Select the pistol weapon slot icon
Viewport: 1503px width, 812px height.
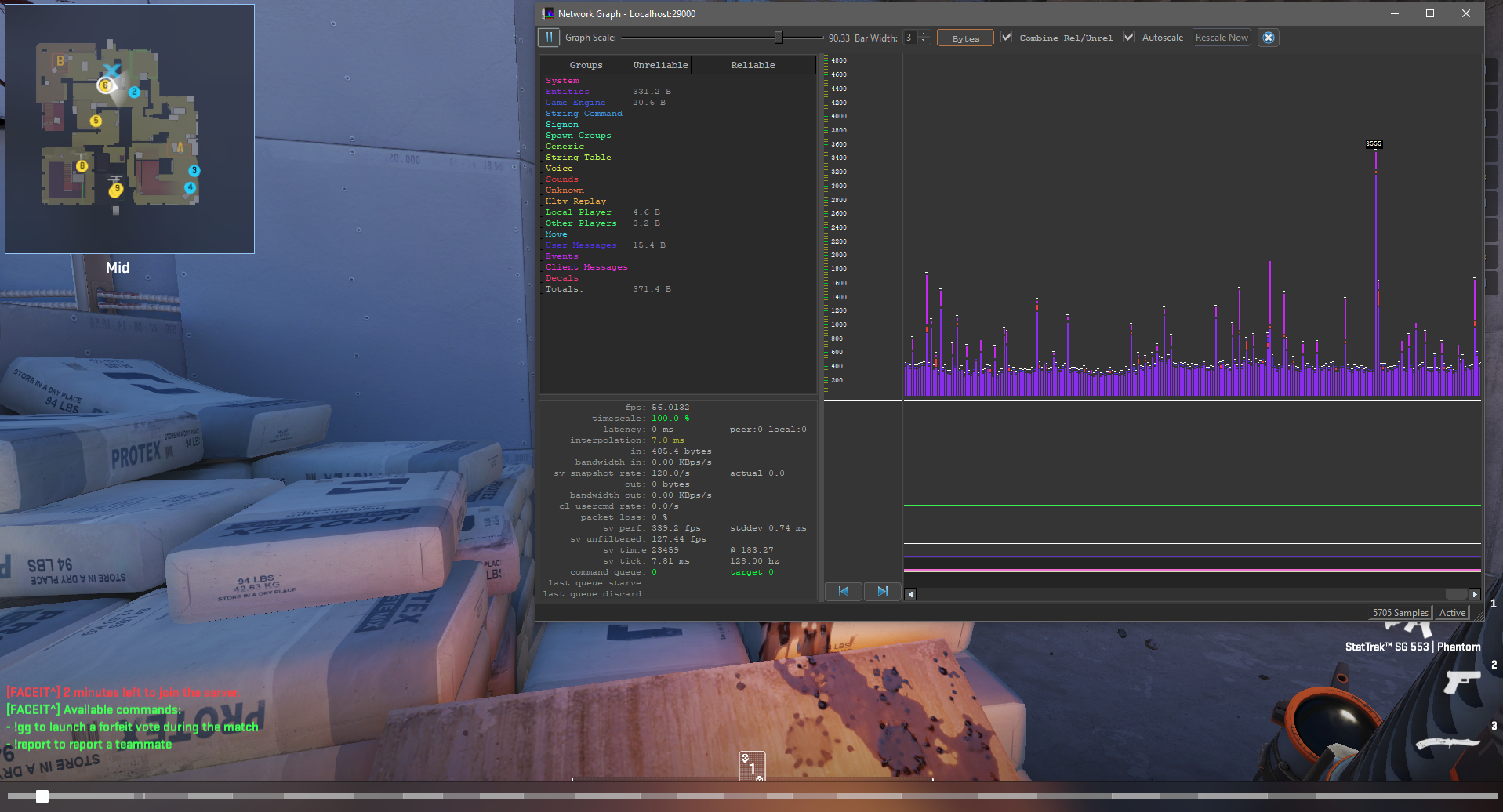pos(1461,680)
